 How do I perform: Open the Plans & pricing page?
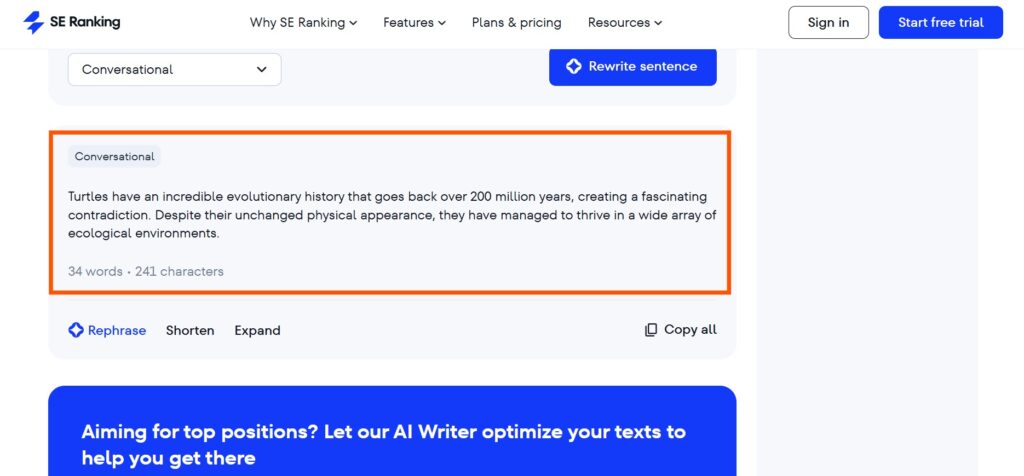point(517,22)
